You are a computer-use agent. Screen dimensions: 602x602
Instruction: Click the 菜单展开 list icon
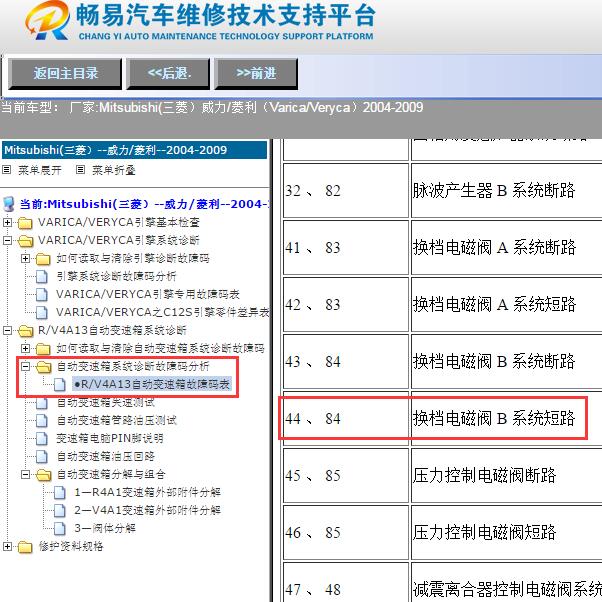(7, 170)
